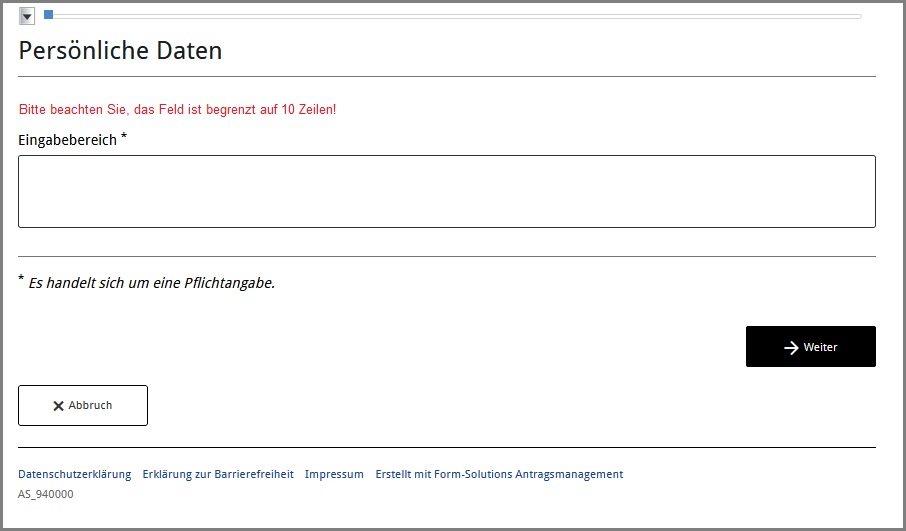The height and width of the screenshot is (531, 906).
Task: Open the Datenschutzerklärung link
Action: 75,474
